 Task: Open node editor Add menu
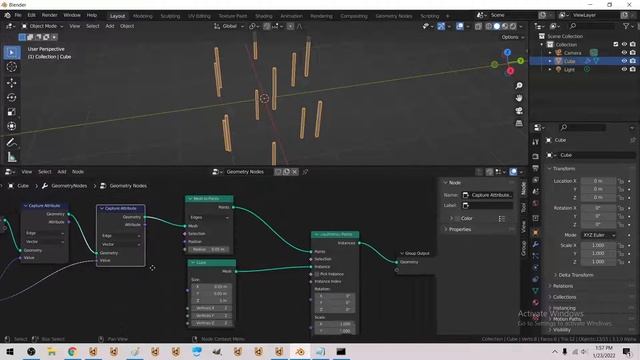[62, 172]
